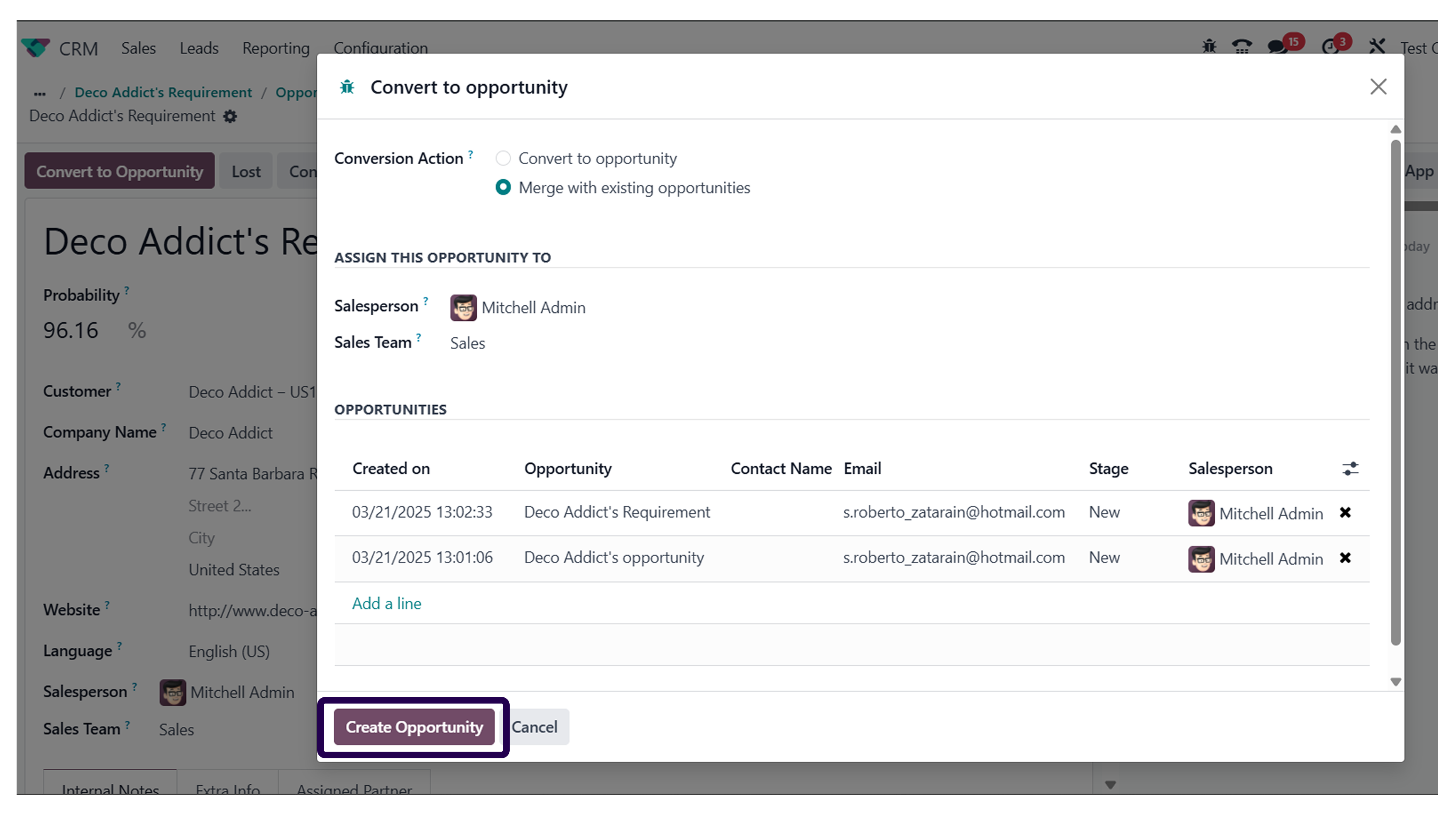Click the background English (US) language field
Image resolution: width=1456 pixels, height=828 pixels.
pos(229,652)
